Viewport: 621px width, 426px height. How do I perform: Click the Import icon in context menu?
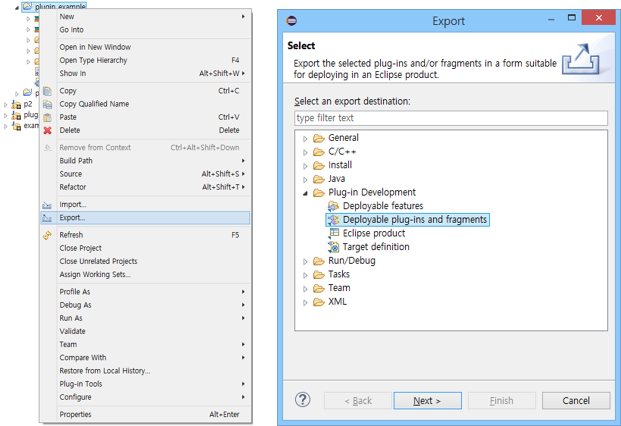[x=47, y=205]
